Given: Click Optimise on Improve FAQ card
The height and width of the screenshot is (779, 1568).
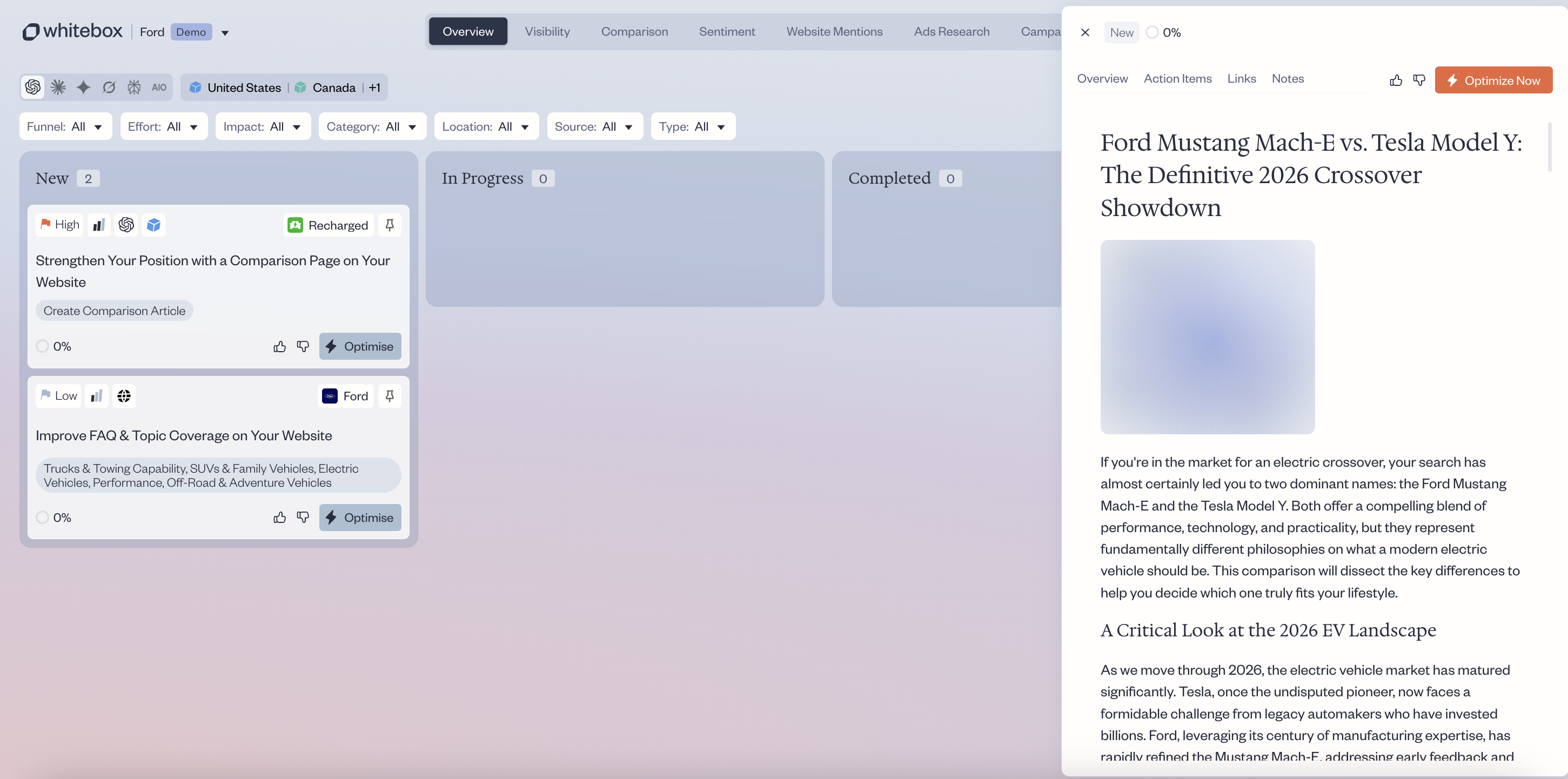Looking at the screenshot, I should 360,518.
